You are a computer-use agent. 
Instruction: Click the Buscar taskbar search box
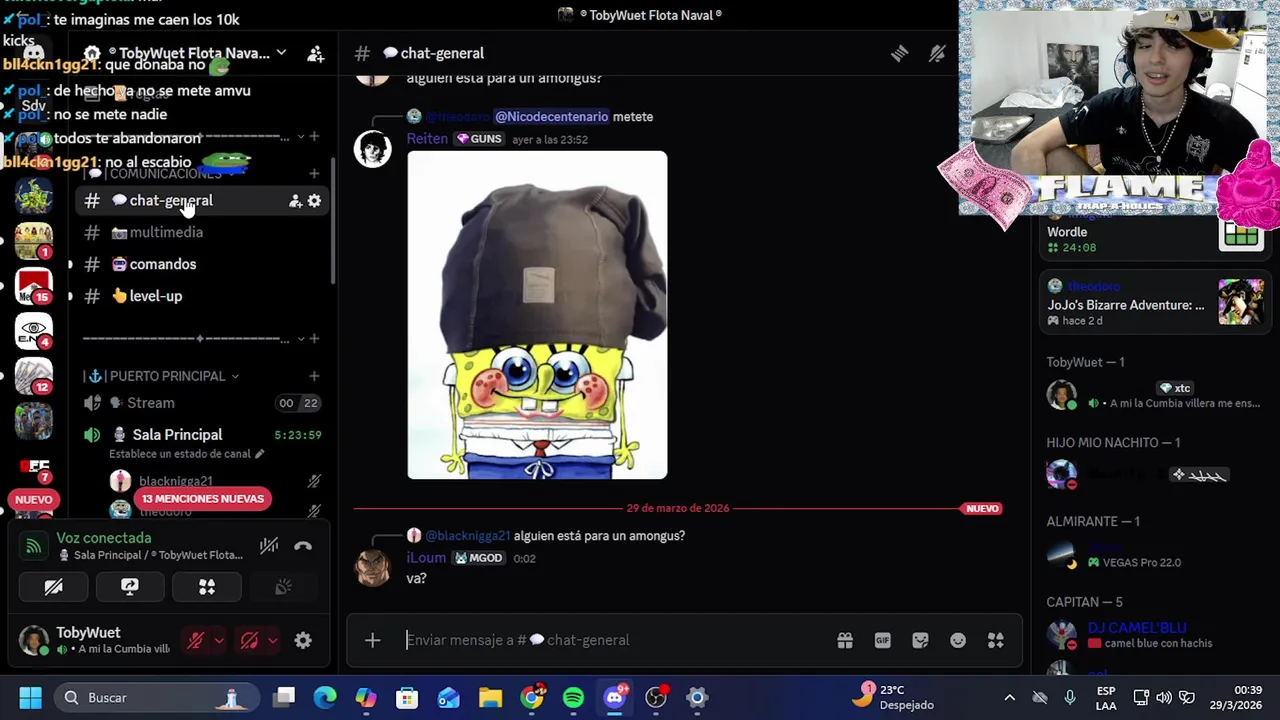(x=156, y=697)
